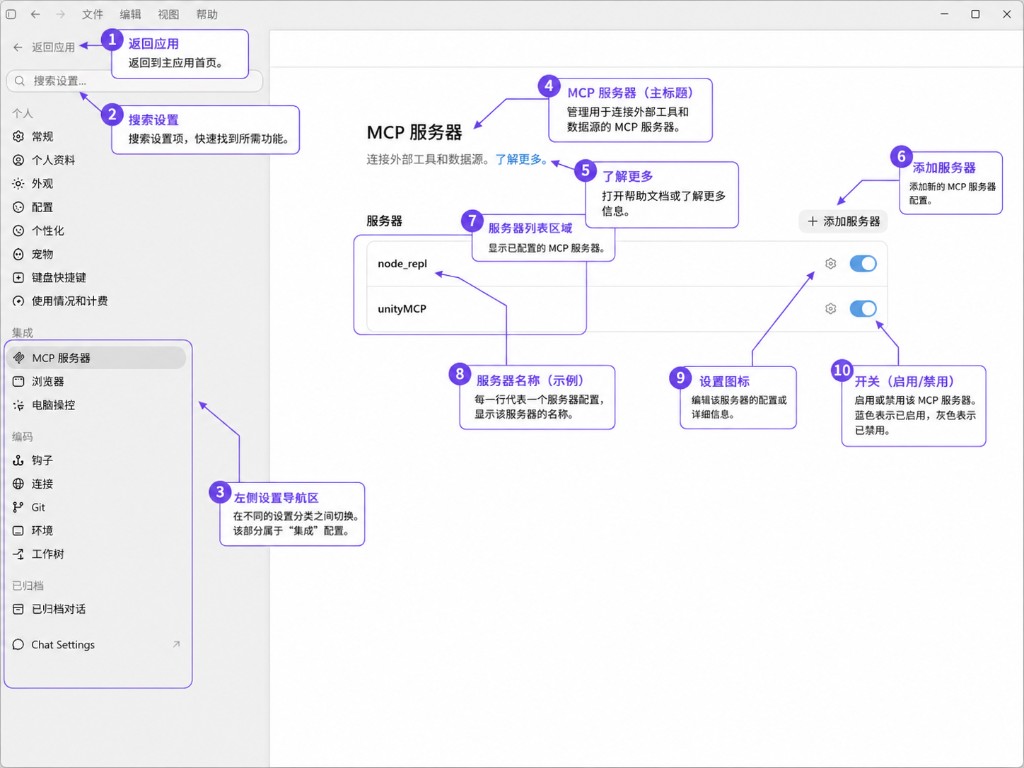1024x768 pixels.
Task: Click the 个人资料 profile icon
Action: click(x=18, y=160)
